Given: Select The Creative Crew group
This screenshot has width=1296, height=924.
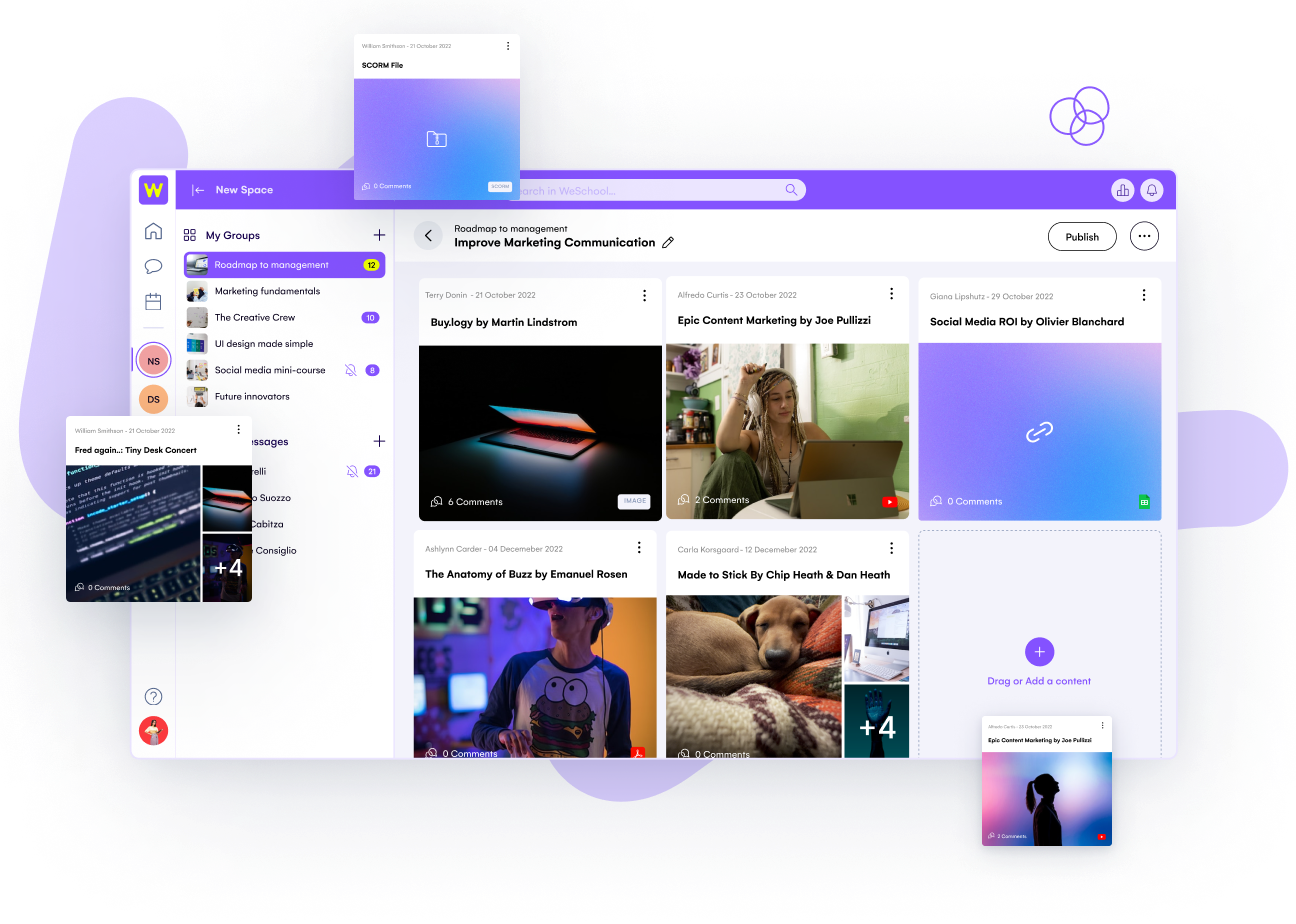Looking at the screenshot, I should [285, 317].
